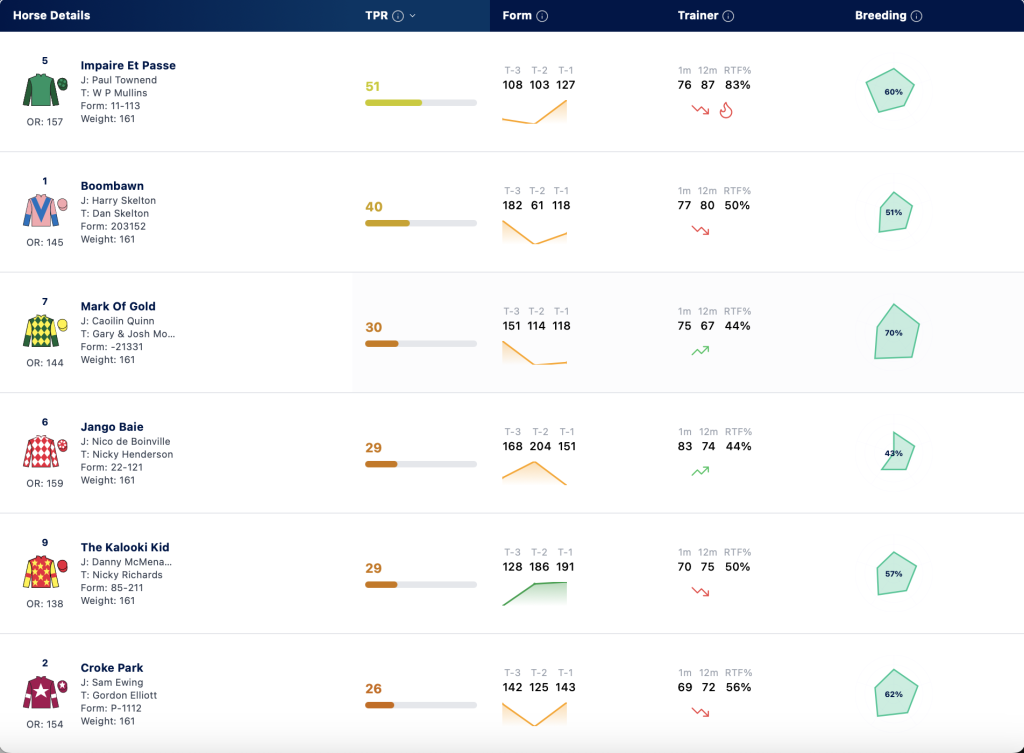Click Jango Baie 43% breeding radar chart
1024x753 pixels.
(897, 451)
